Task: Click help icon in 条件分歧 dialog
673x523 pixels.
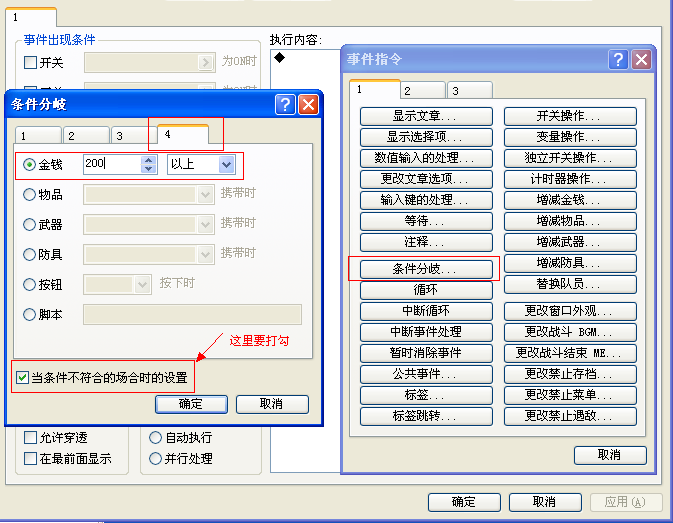Action: [285, 105]
